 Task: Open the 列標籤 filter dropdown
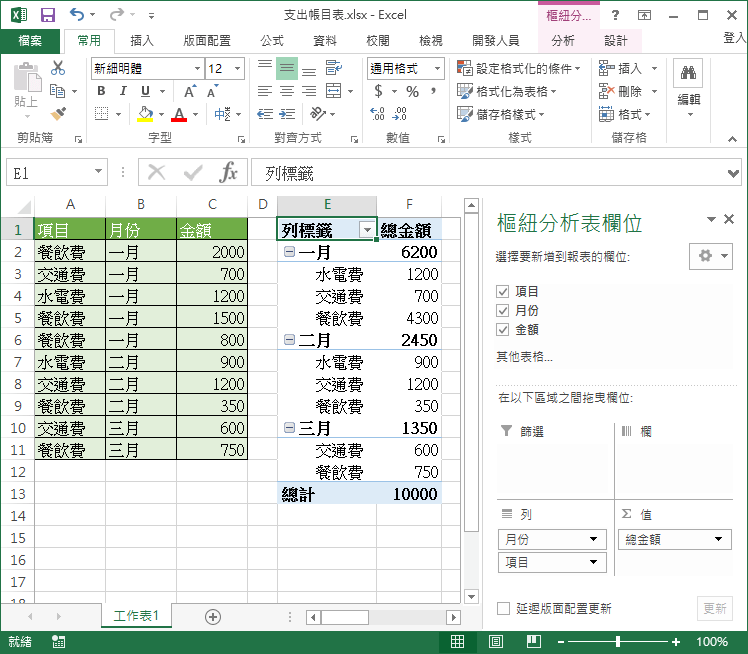coord(367,230)
